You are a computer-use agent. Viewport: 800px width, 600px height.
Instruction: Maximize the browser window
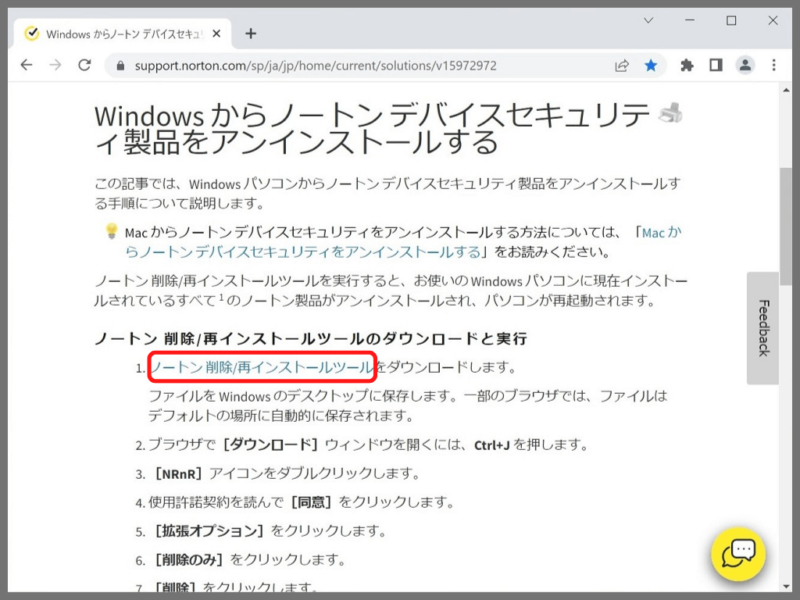[x=731, y=20]
